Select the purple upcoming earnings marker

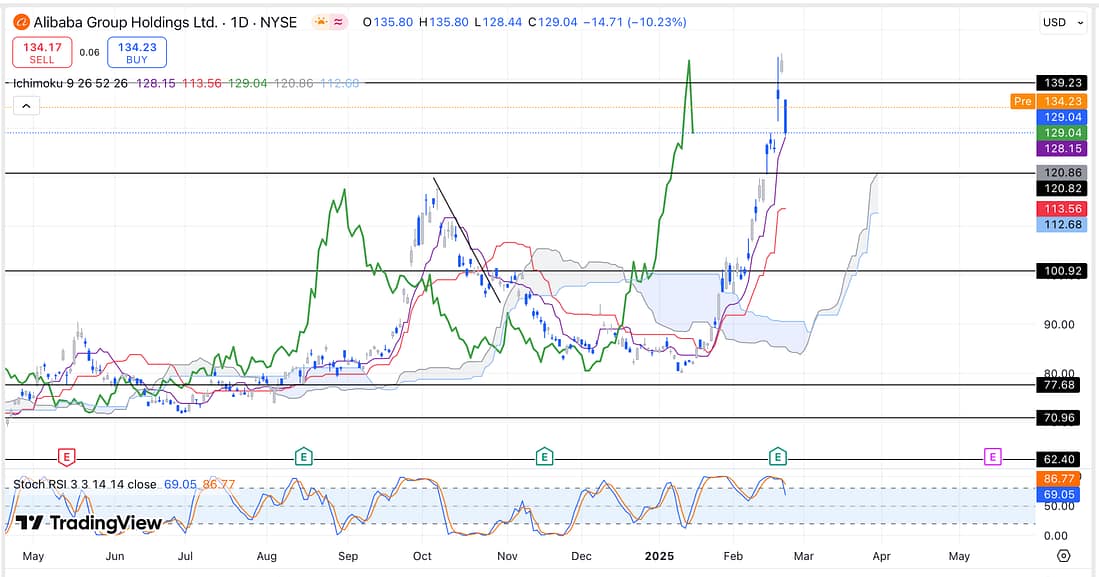point(992,457)
